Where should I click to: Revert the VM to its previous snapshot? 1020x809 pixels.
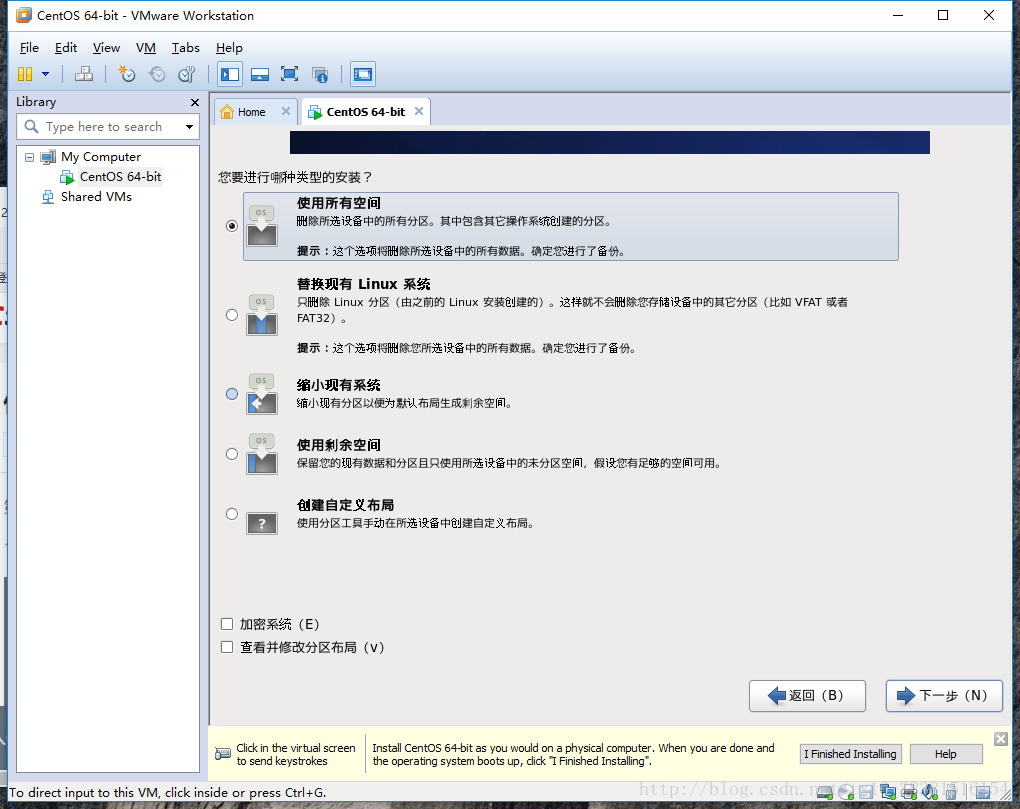click(x=157, y=74)
